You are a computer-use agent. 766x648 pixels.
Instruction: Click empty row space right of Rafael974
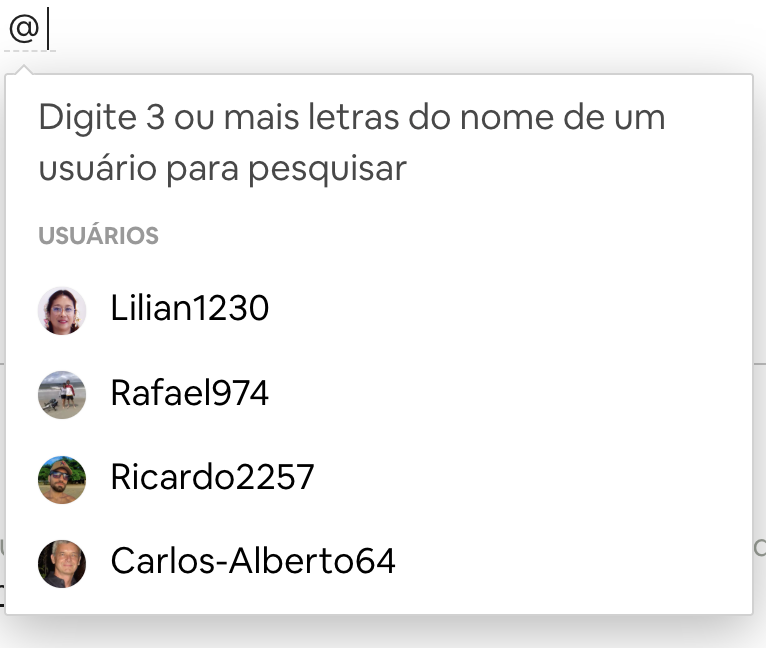(520, 394)
